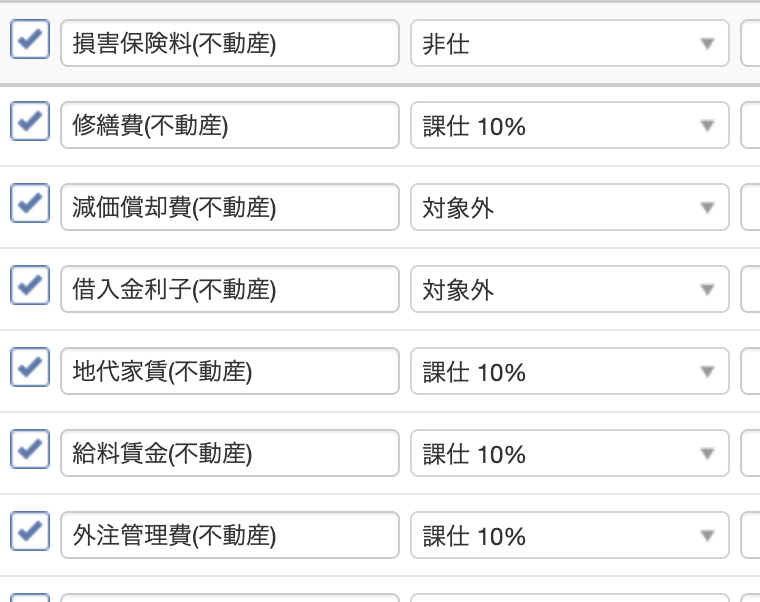Click the 損害保険料(不動産) name field
The width and height of the screenshot is (760, 602).
point(229,44)
